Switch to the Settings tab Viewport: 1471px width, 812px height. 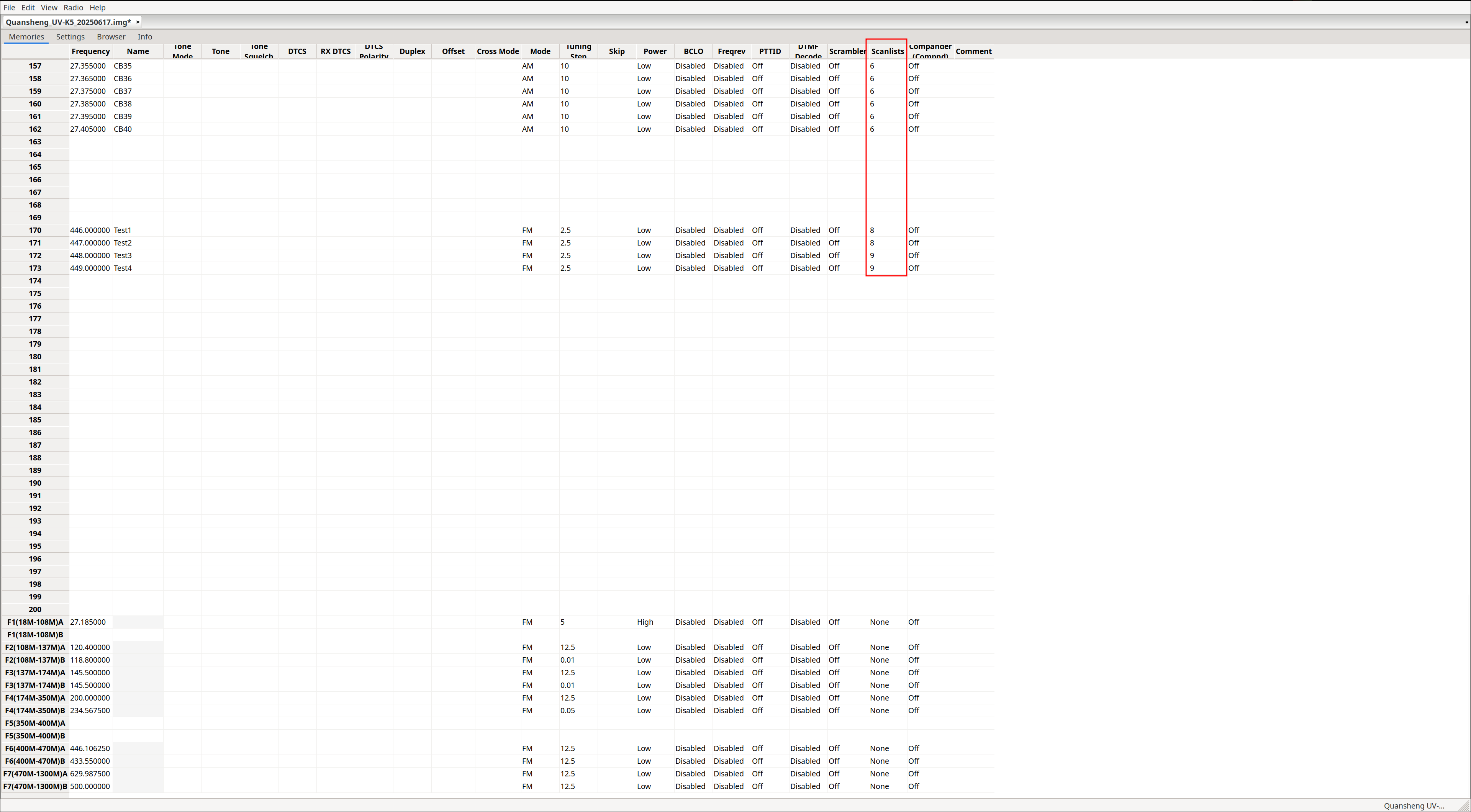[70, 36]
